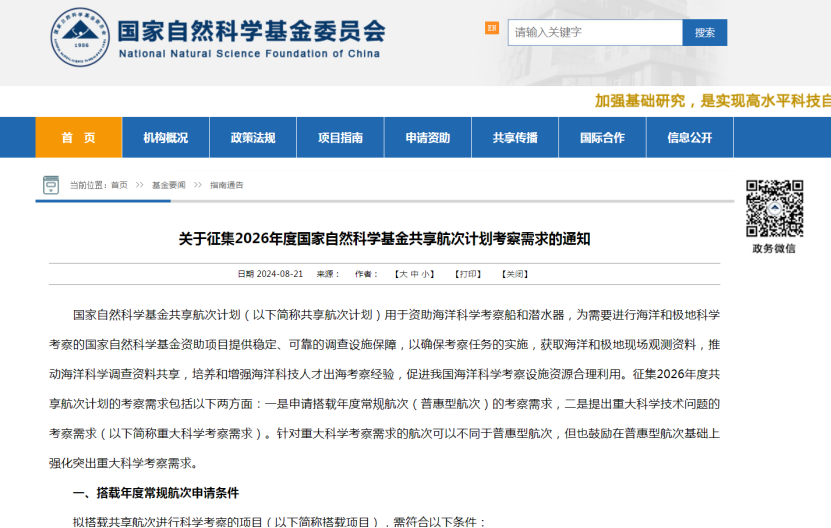
Task: Click the NSFC circular logo emblem
Action: click(80, 37)
